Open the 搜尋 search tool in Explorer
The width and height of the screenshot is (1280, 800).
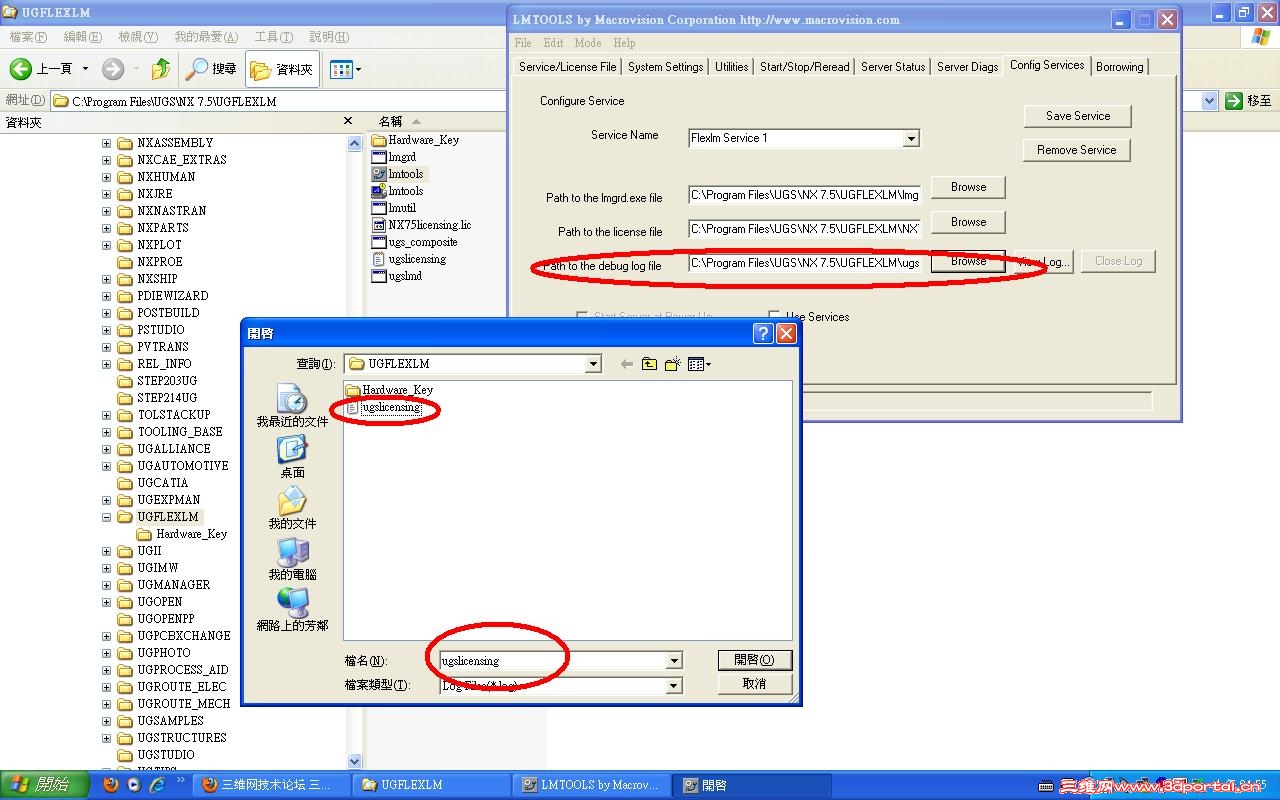click(x=211, y=69)
